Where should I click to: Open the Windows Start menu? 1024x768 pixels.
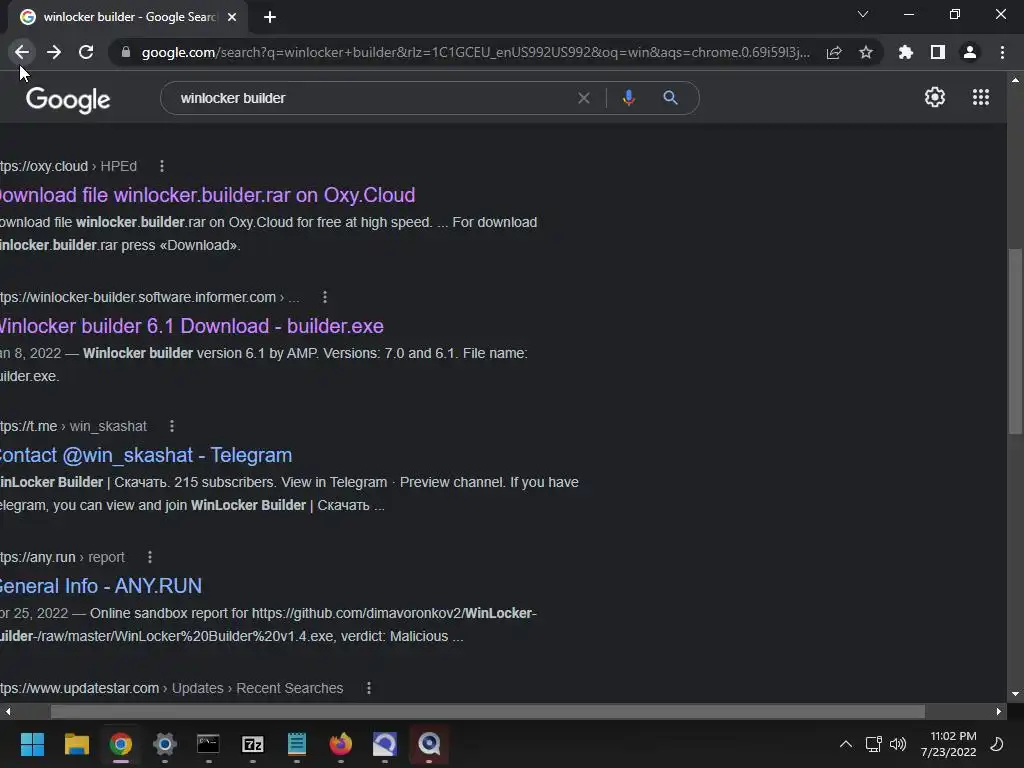(32, 744)
